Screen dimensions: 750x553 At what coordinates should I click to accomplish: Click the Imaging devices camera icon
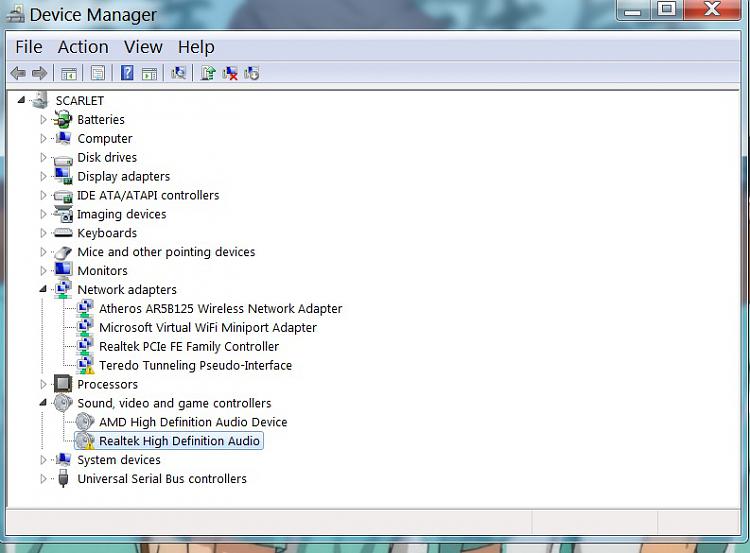tap(63, 214)
